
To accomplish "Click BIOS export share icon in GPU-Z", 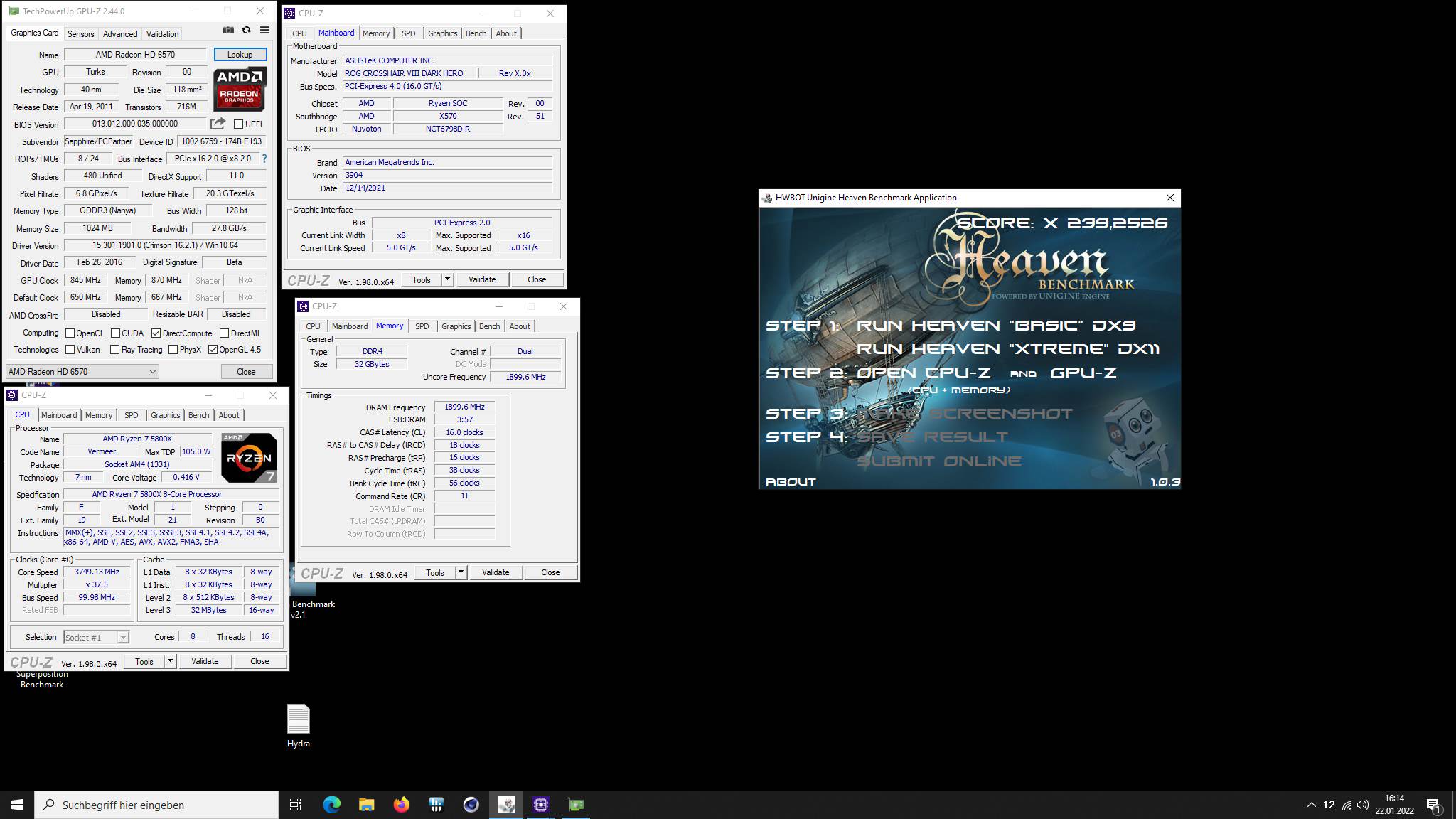I will tap(218, 124).
